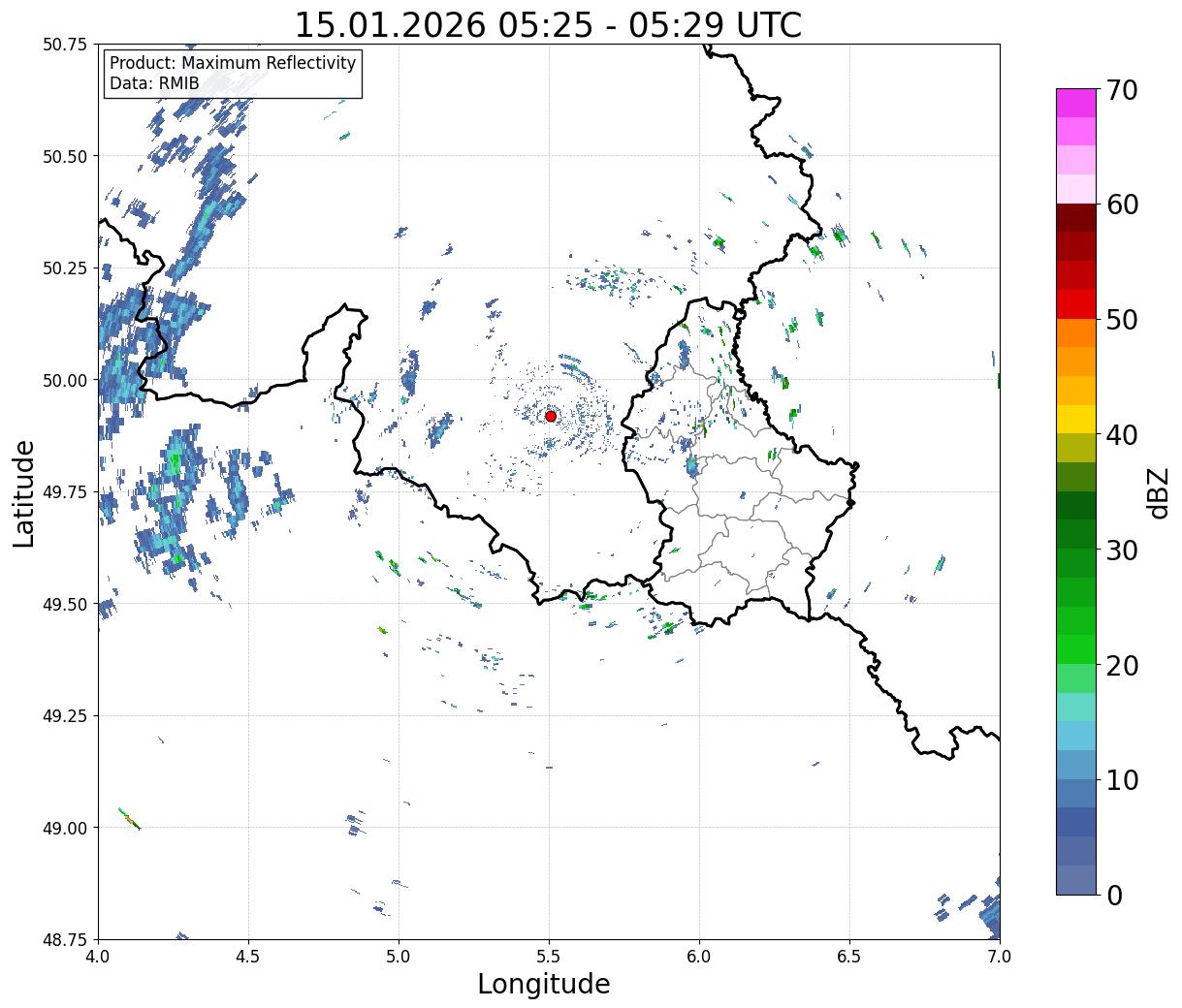Click the colorbar tick label 0
This screenshot has width=1182, height=1008.
point(1114,895)
